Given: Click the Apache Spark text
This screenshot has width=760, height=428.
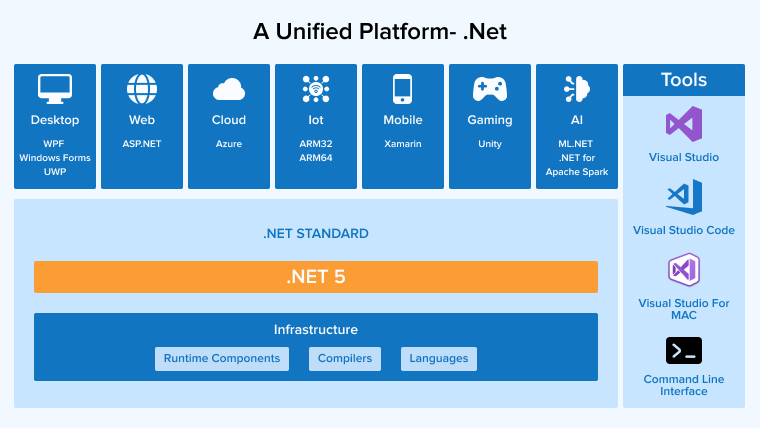Looking at the screenshot, I should [x=577, y=172].
